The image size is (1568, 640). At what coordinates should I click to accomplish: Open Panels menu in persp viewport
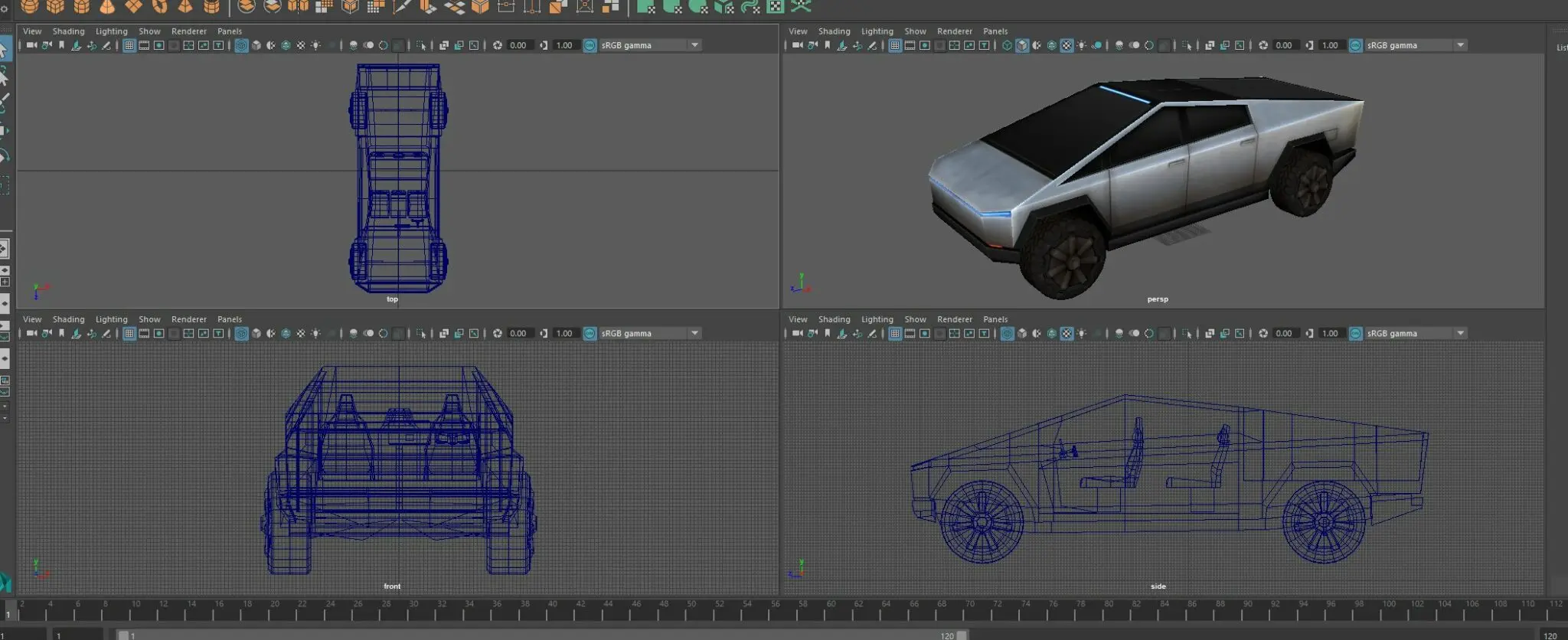(x=995, y=31)
